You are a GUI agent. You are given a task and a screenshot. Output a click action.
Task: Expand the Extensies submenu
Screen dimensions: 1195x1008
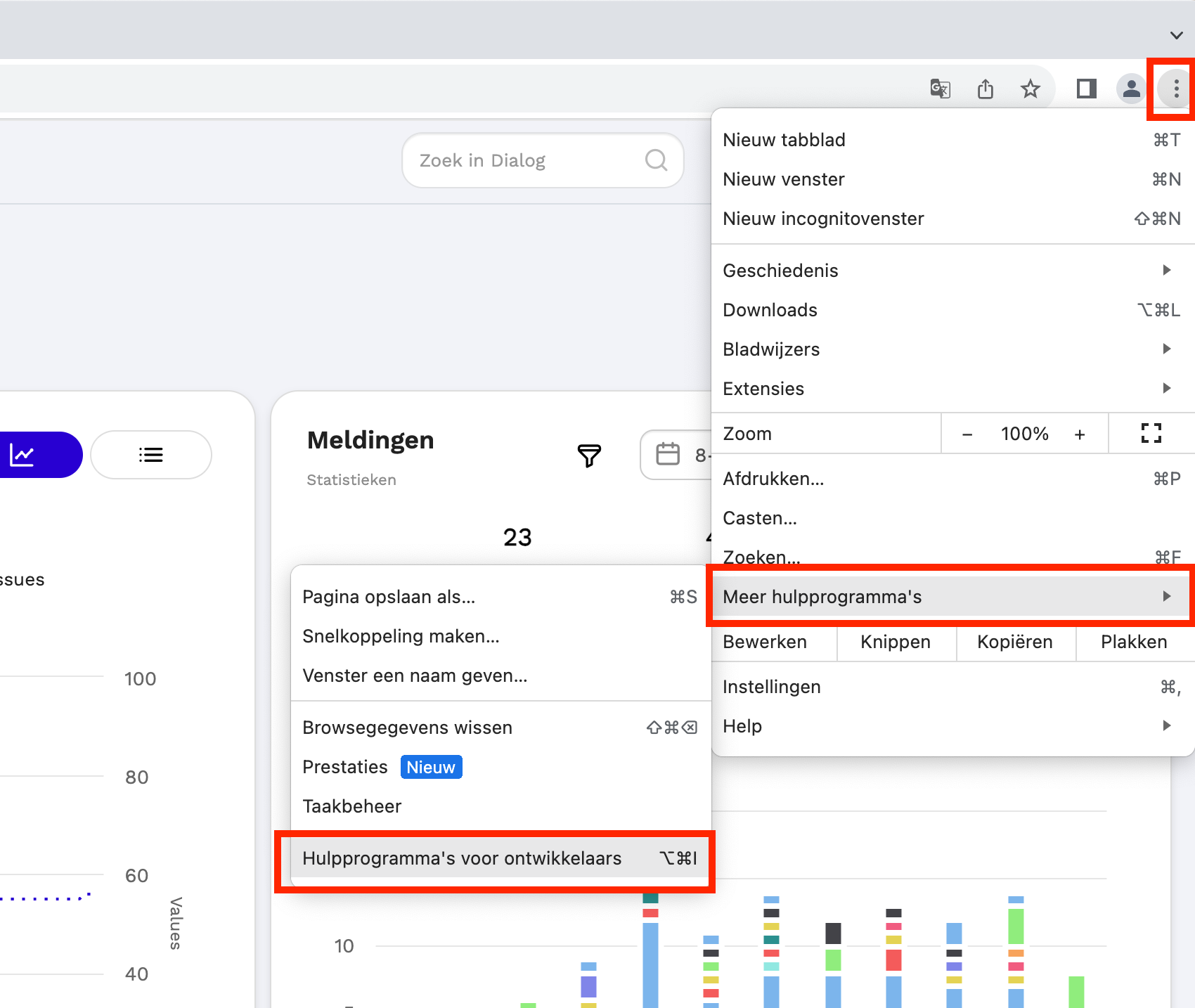(952, 389)
